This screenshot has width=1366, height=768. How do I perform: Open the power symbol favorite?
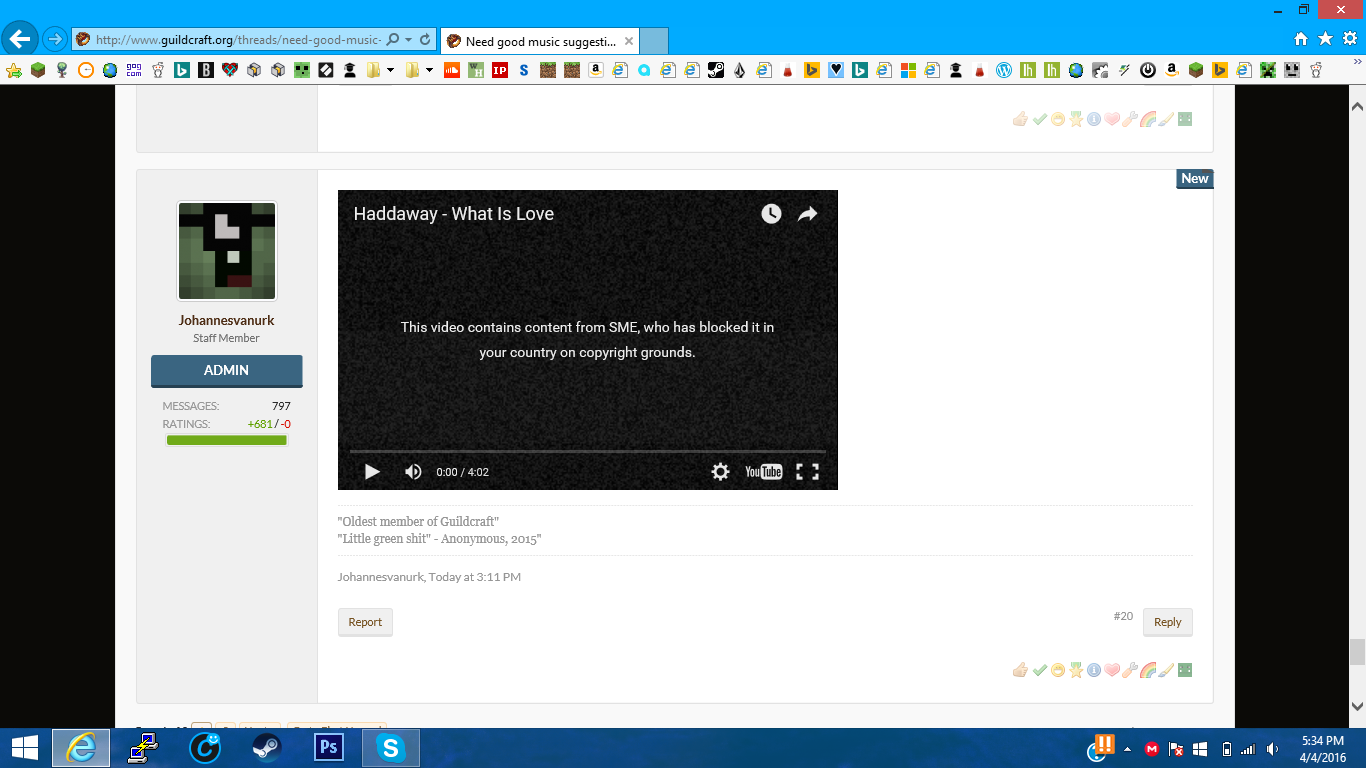click(x=1148, y=70)
